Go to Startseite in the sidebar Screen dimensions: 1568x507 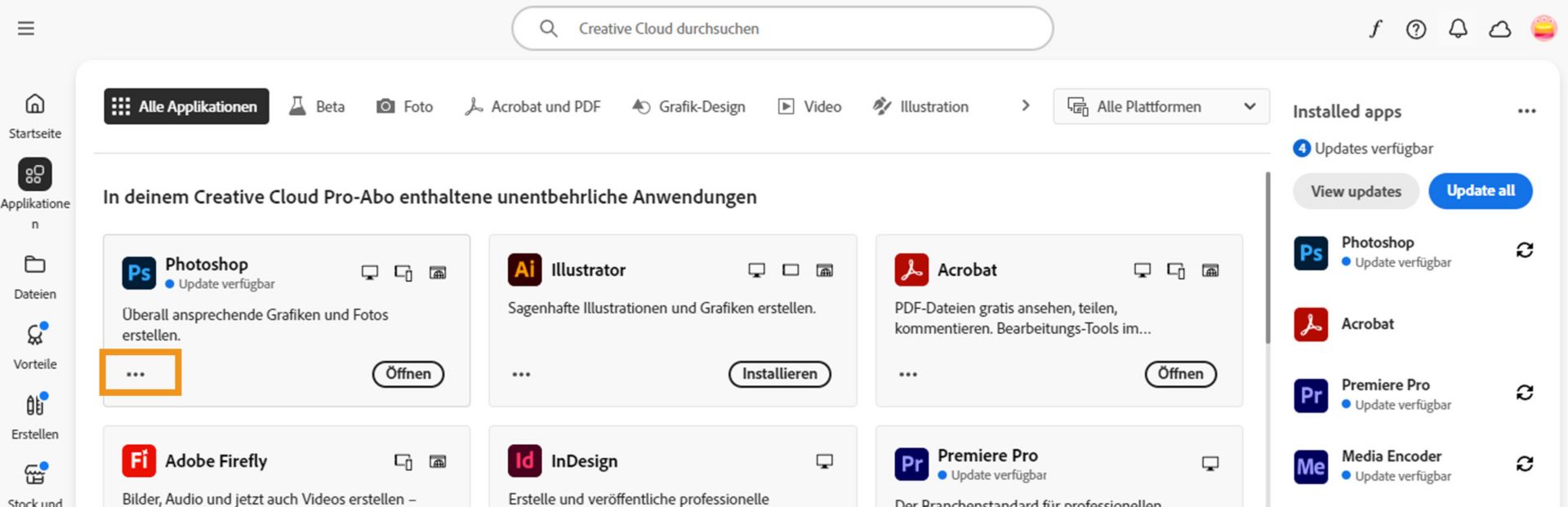coord(34,115)
